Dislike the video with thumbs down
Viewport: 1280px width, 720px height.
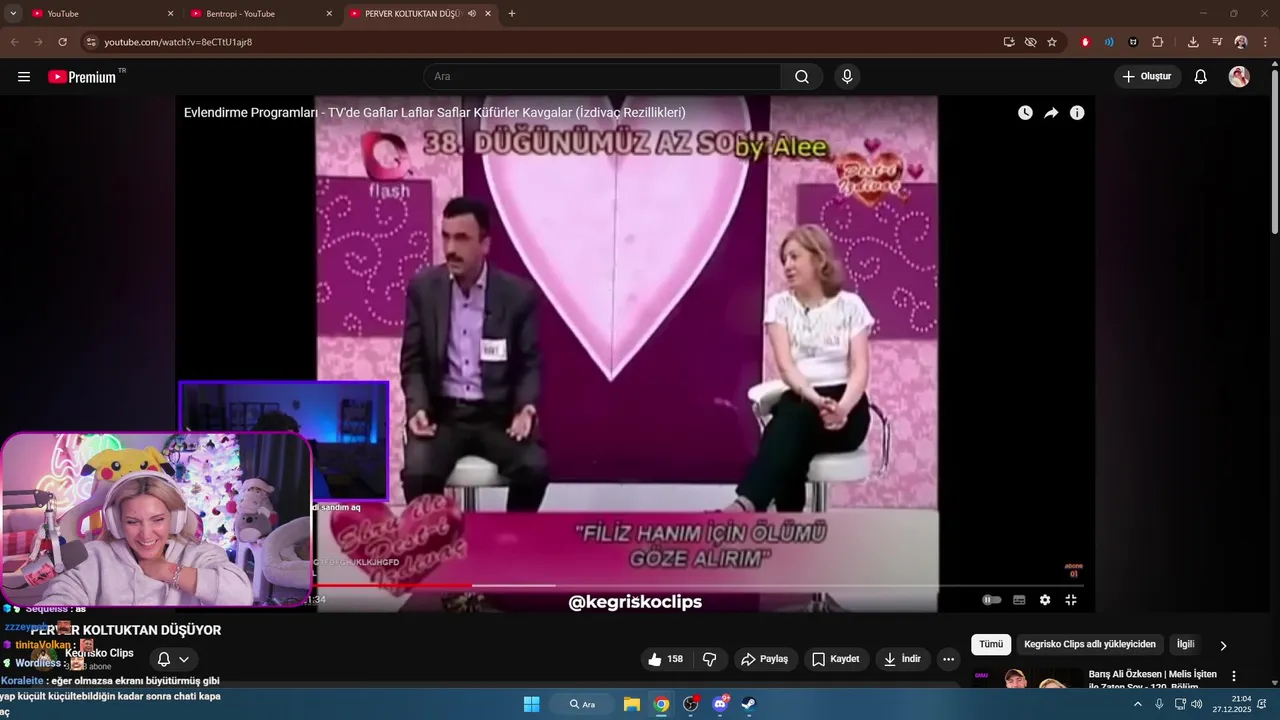coord(710,659)
